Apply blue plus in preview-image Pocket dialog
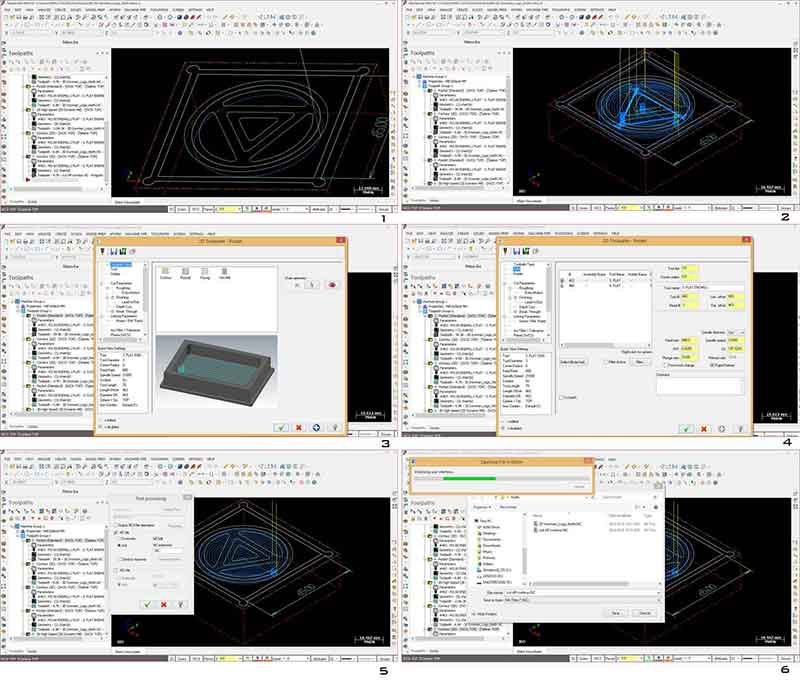 (316, 427)
